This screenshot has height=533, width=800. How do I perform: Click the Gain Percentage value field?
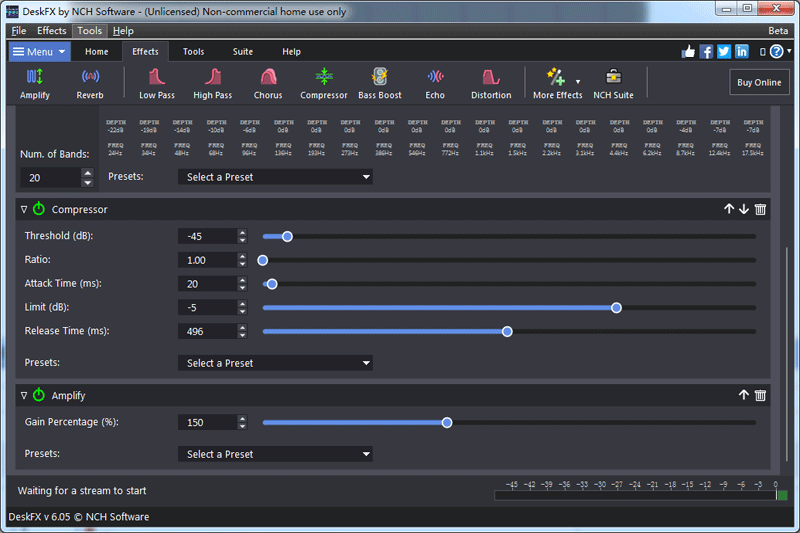click(208, 422)
